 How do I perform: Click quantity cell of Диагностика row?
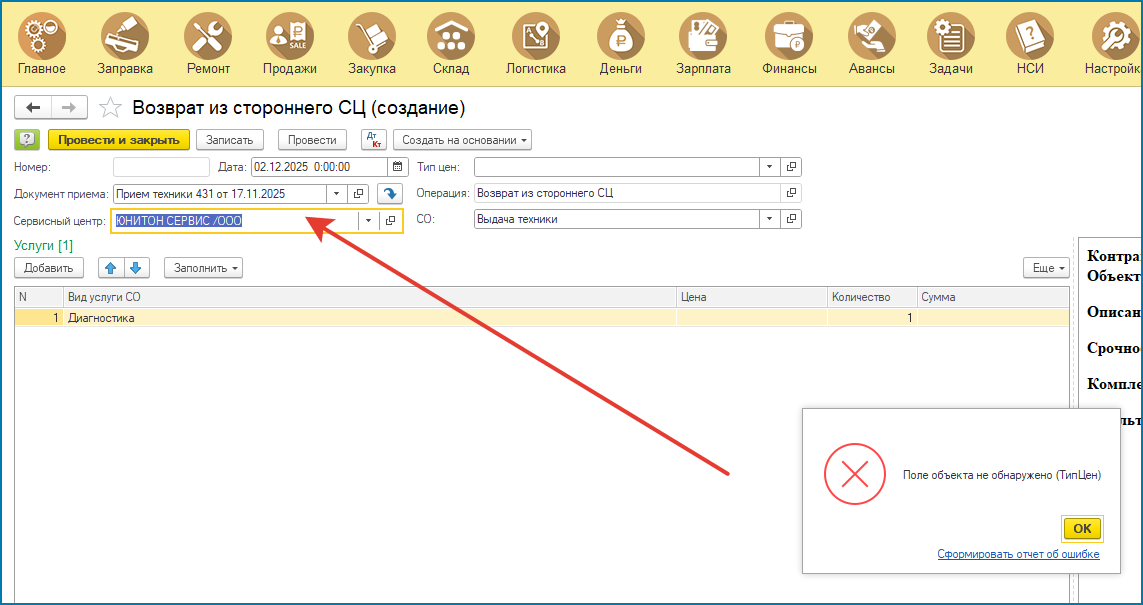coord(873,318)
